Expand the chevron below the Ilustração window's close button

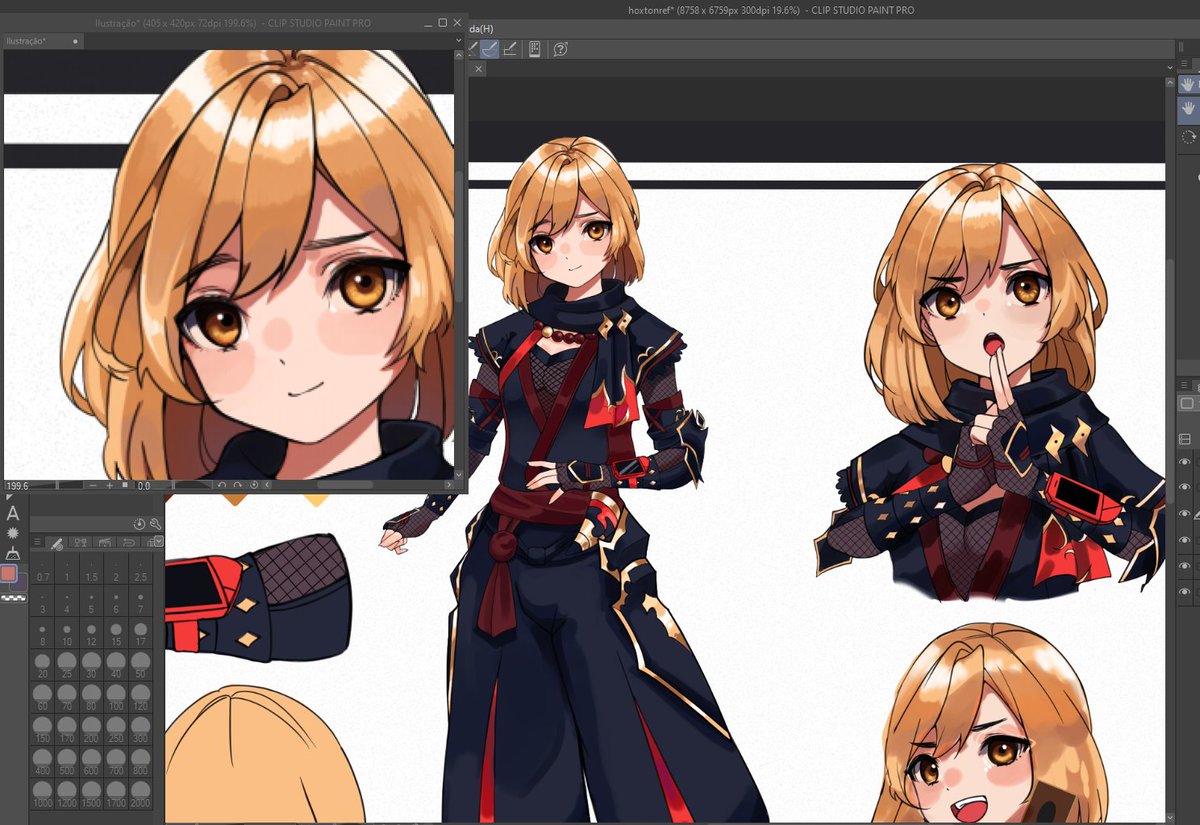(459, 40)
